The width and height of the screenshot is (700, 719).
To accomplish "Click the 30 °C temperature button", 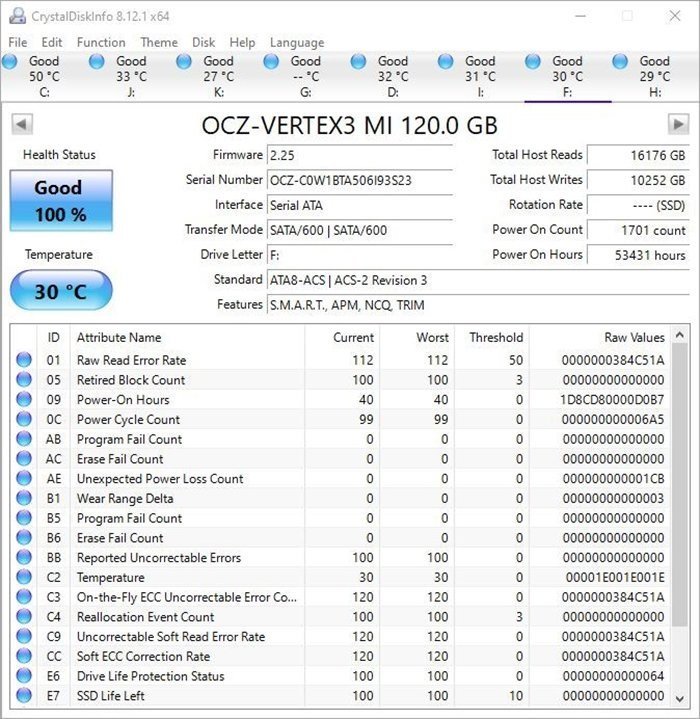I will (x=61, y=291).
